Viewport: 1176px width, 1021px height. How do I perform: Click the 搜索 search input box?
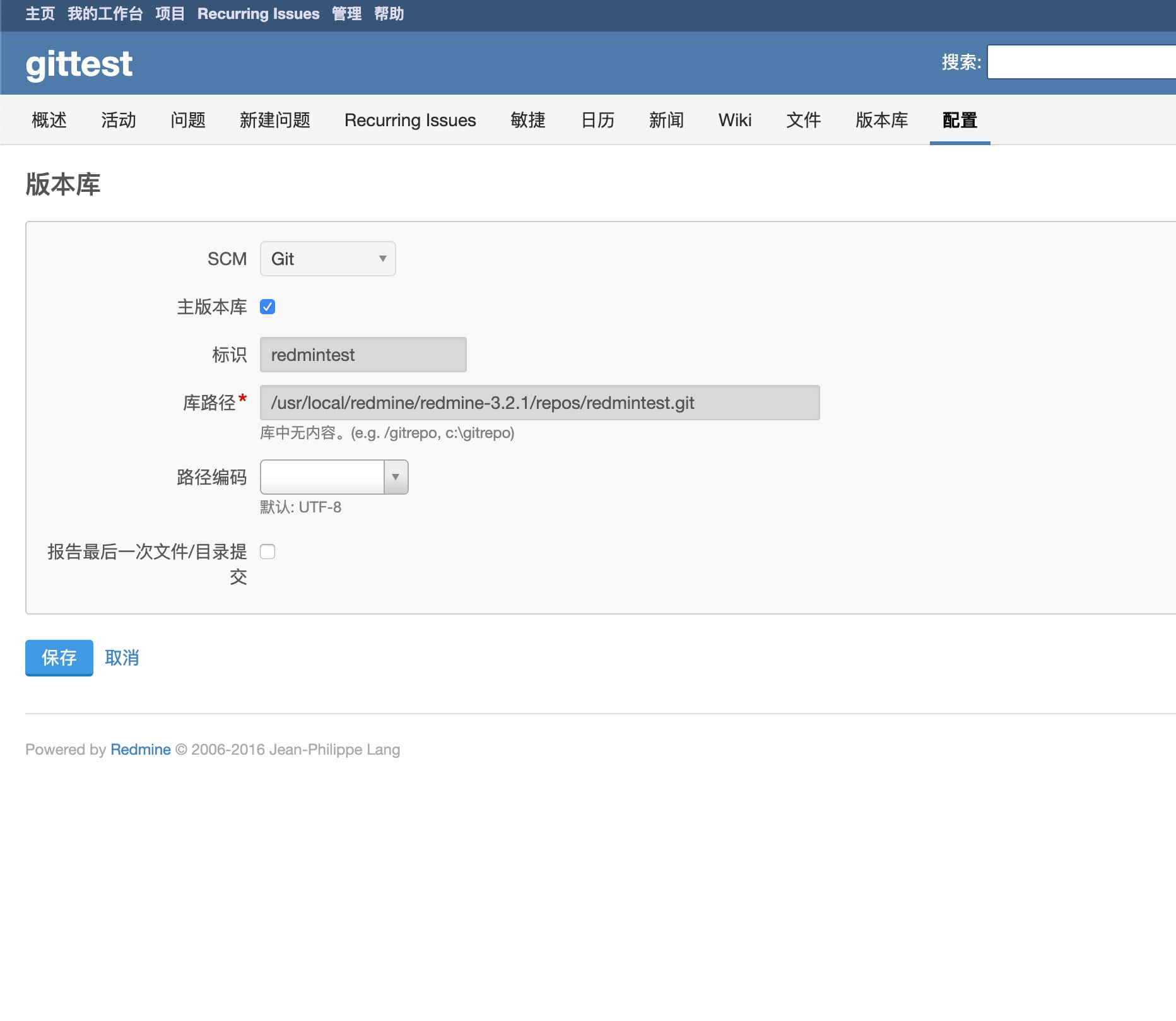coord(1080,62)
